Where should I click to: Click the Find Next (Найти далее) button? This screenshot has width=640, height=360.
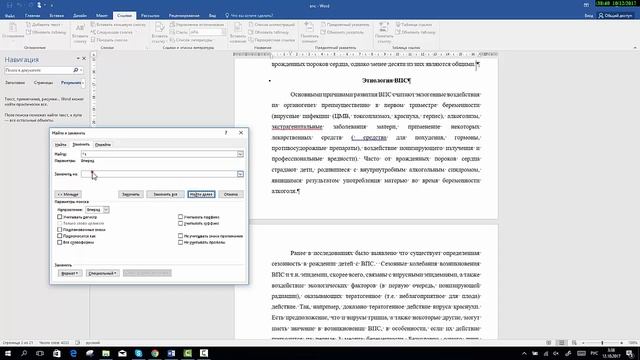point(201,194)
